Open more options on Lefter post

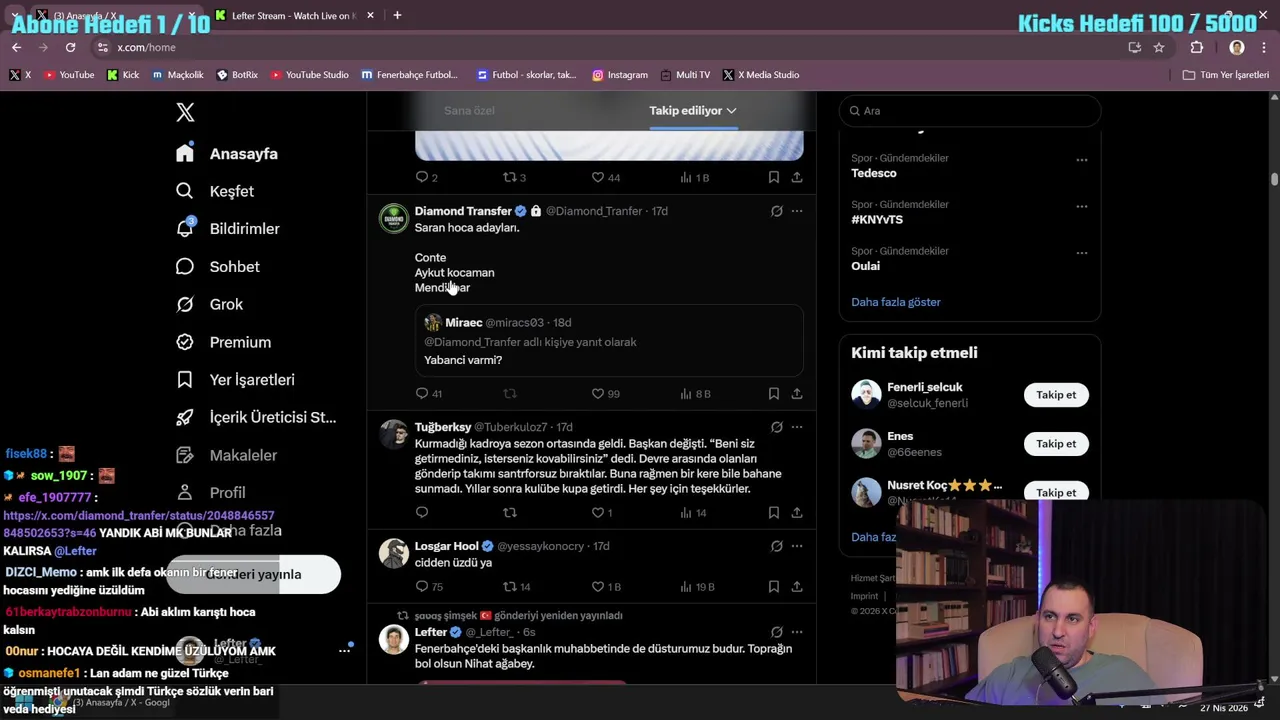797,632
